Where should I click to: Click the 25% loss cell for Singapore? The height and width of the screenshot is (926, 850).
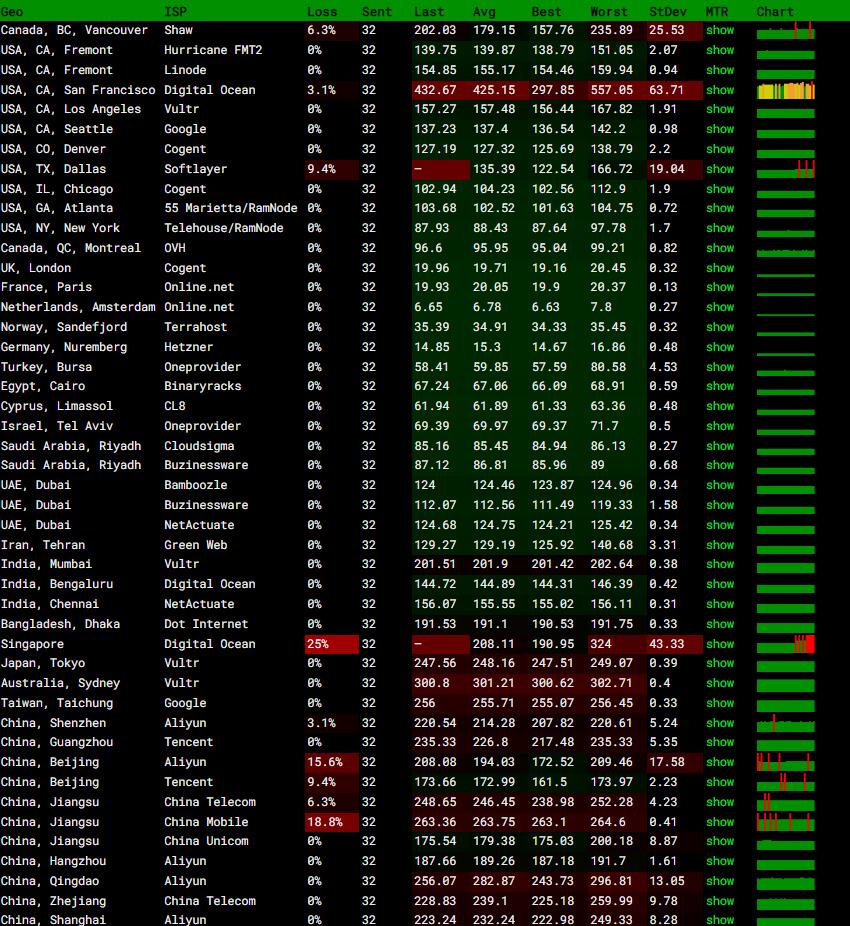[x=332, y=644]
